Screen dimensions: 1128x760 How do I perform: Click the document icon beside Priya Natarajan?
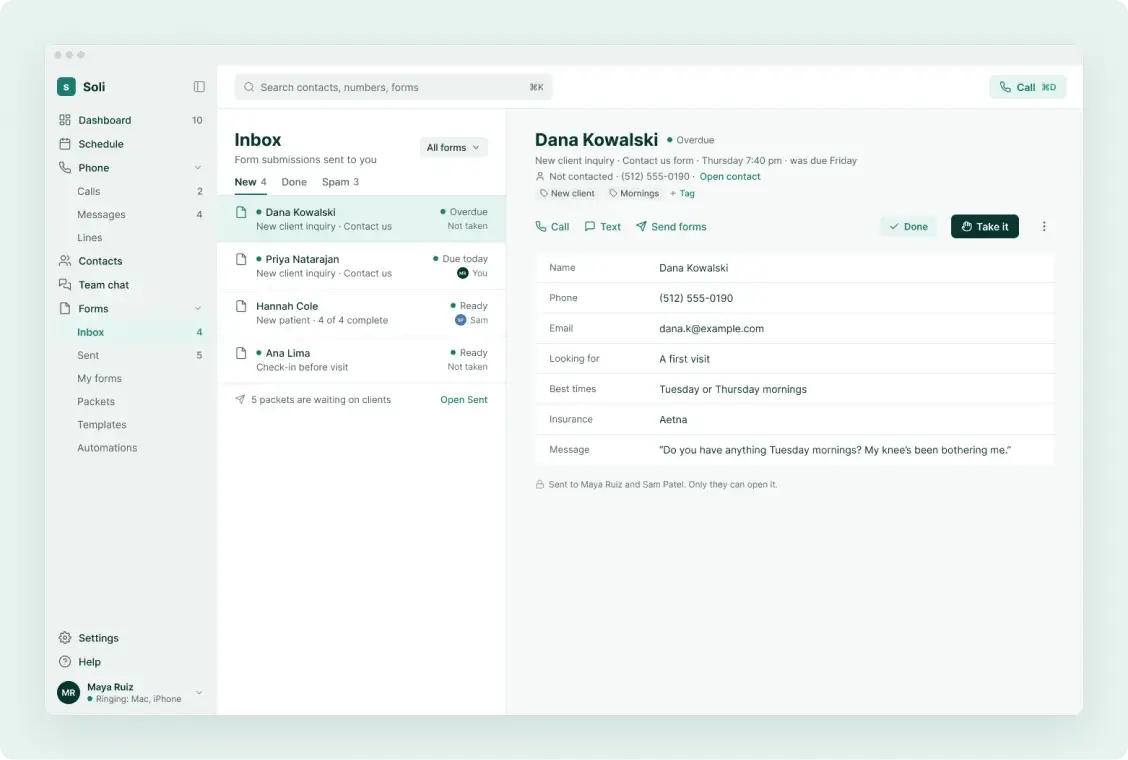[241, 259]
